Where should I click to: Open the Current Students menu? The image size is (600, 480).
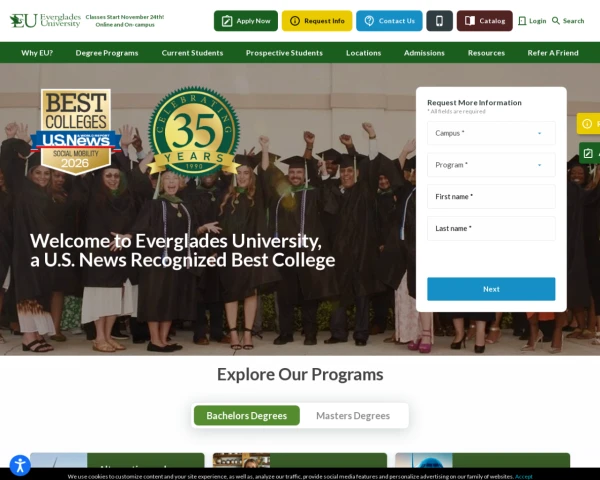click(192, 53)
